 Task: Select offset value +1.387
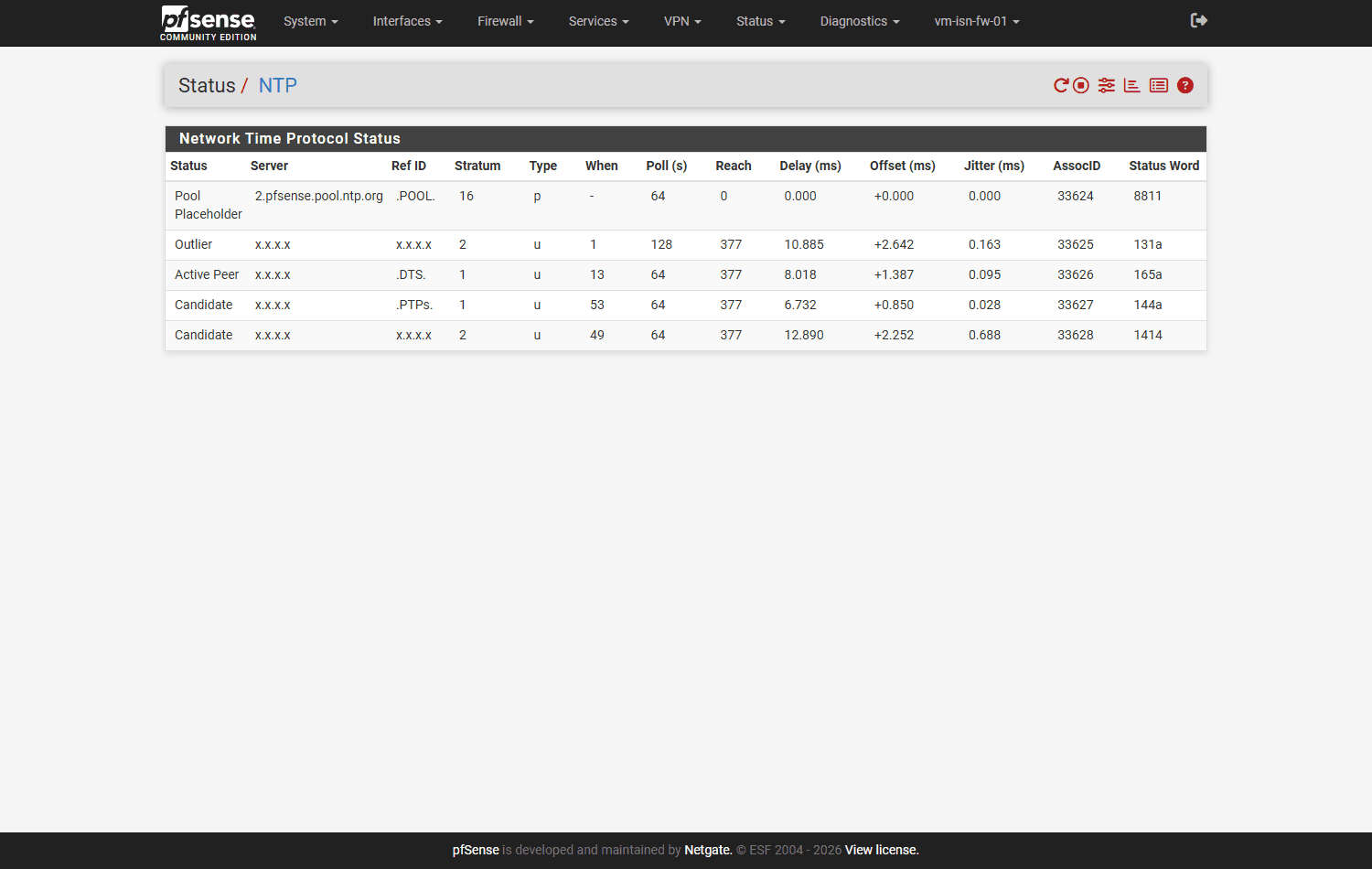(x=894, y=274)
